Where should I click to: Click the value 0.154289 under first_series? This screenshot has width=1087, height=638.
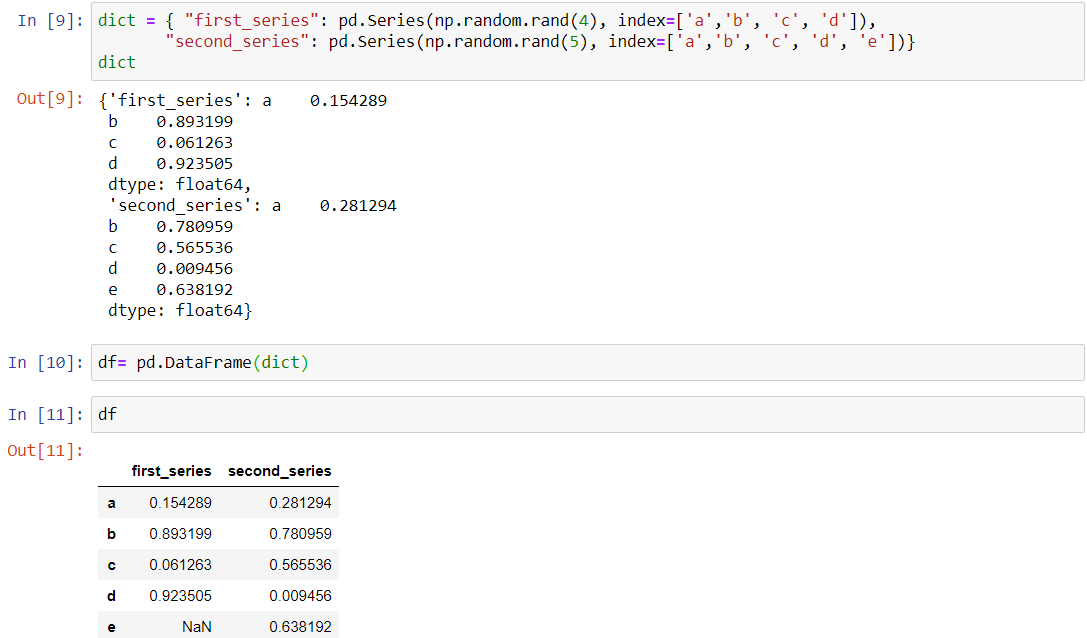pos(180,503)
